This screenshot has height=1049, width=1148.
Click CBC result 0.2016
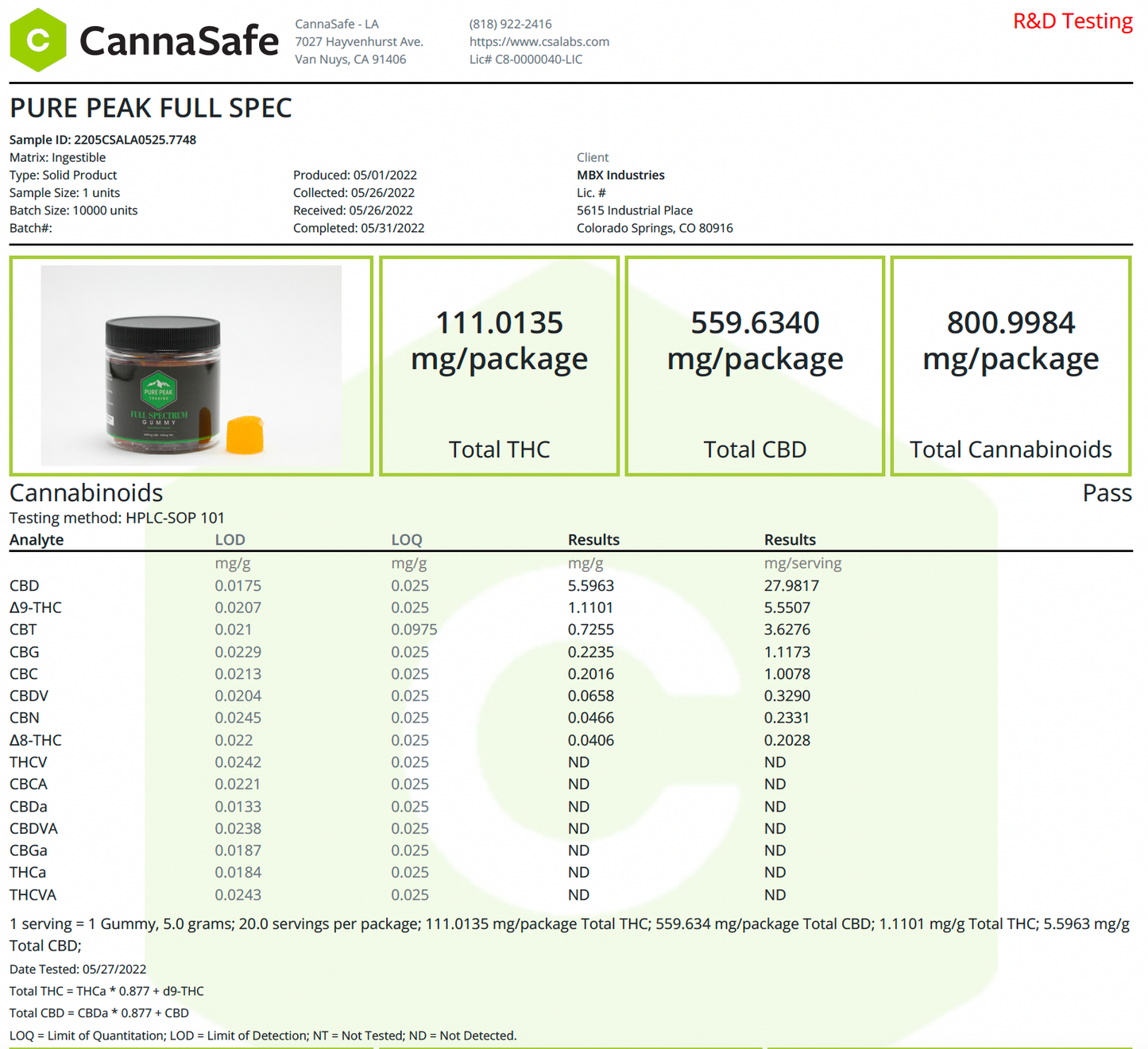coord(590,674)
